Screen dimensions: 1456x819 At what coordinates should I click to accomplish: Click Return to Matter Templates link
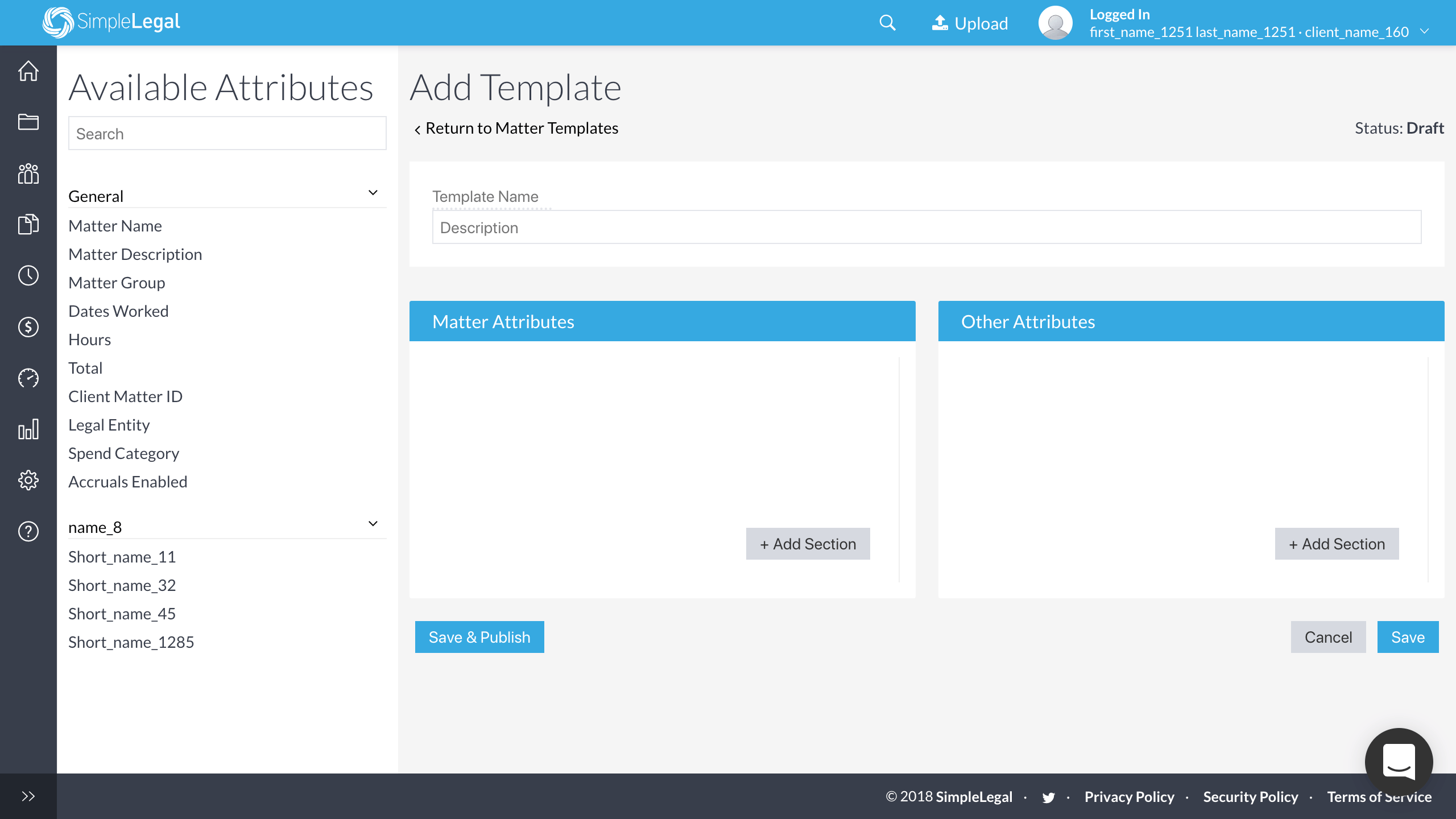(516, 128)
